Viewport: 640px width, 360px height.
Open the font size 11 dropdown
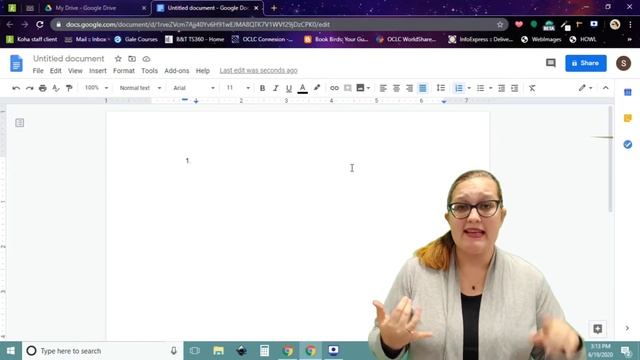click(x=238, y=88)
